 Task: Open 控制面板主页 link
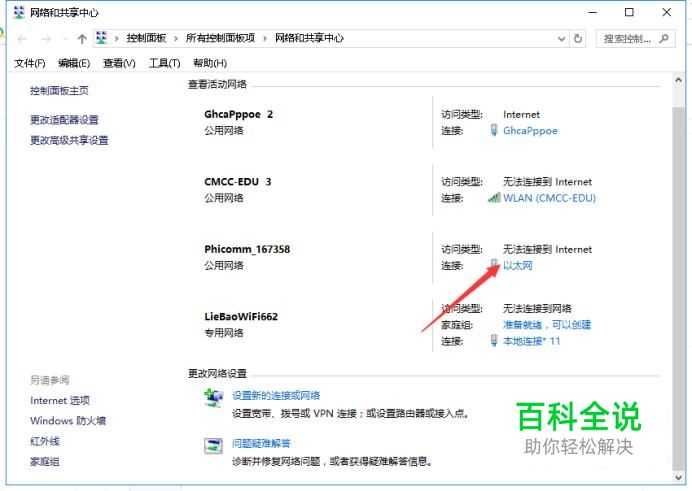[59, 91]
